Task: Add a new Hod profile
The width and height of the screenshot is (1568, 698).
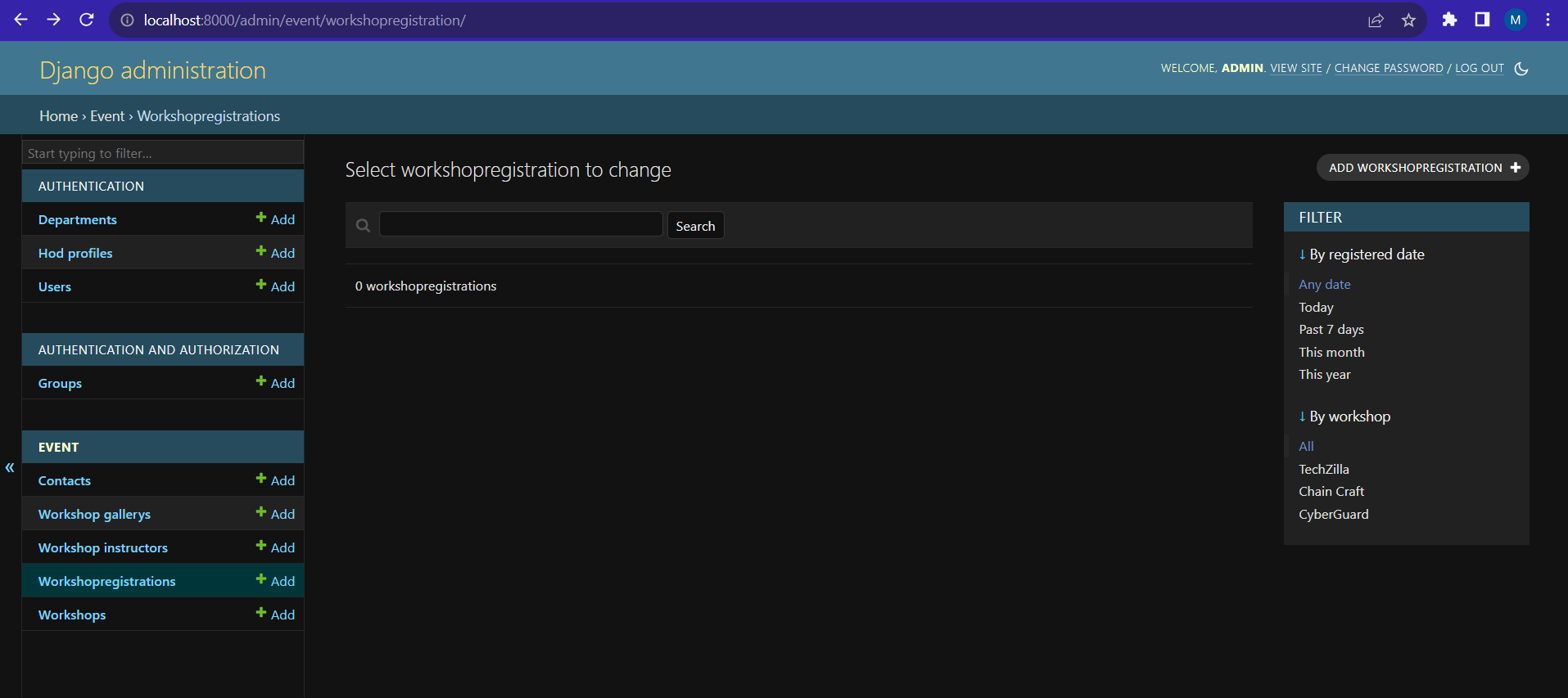Action: (x=275, y=253)
